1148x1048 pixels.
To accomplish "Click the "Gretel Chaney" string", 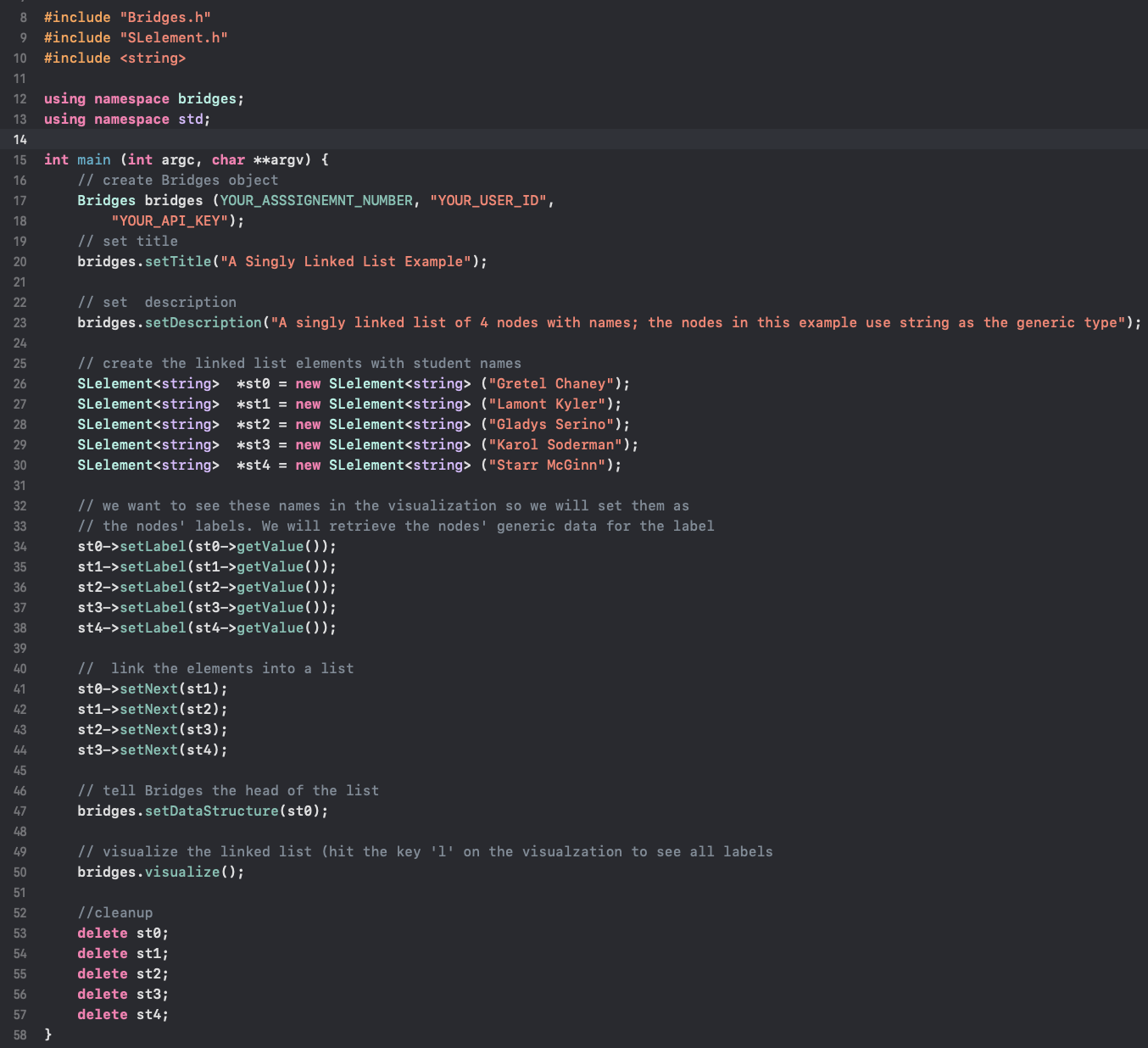I will click(x=551, y=384).
